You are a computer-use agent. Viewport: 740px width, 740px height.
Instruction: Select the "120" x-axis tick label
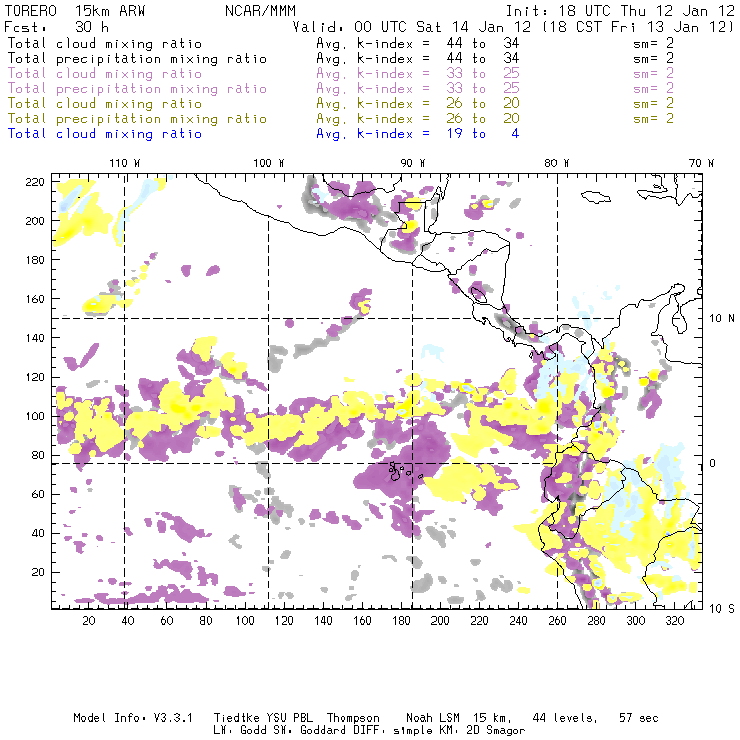(x=284, y=621)
